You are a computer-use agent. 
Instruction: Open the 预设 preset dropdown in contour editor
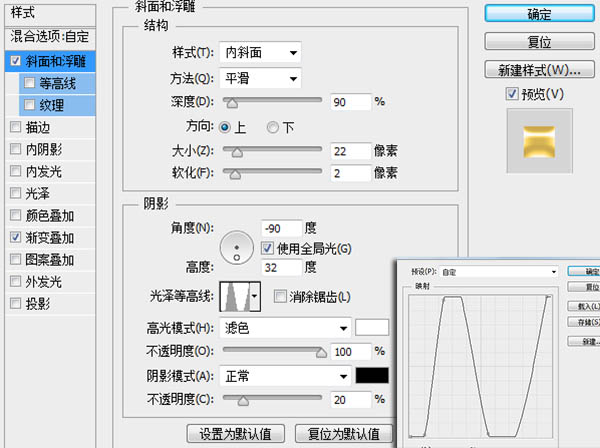(498, 272)
